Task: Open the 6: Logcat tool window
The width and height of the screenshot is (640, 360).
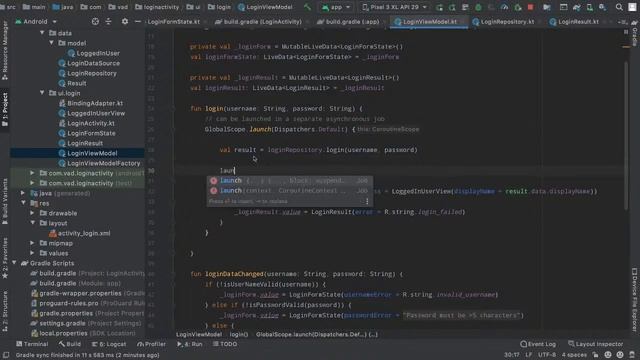Action: pos(109,344)
